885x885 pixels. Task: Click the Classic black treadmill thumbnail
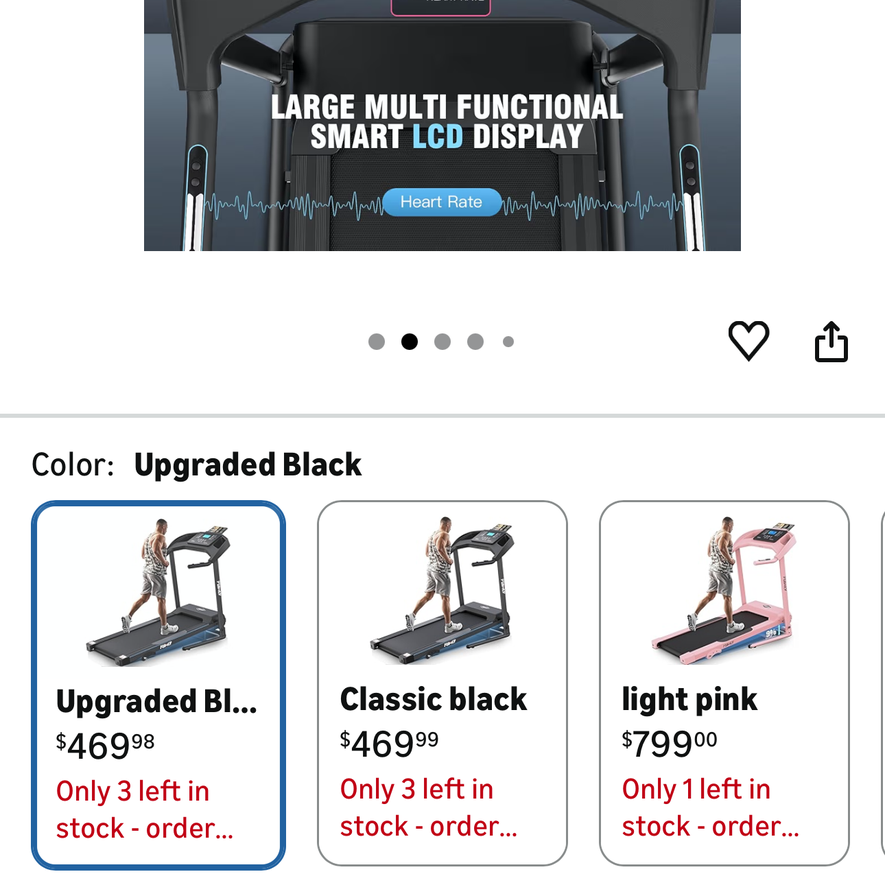pyautogui.click(x=442, y=590)
